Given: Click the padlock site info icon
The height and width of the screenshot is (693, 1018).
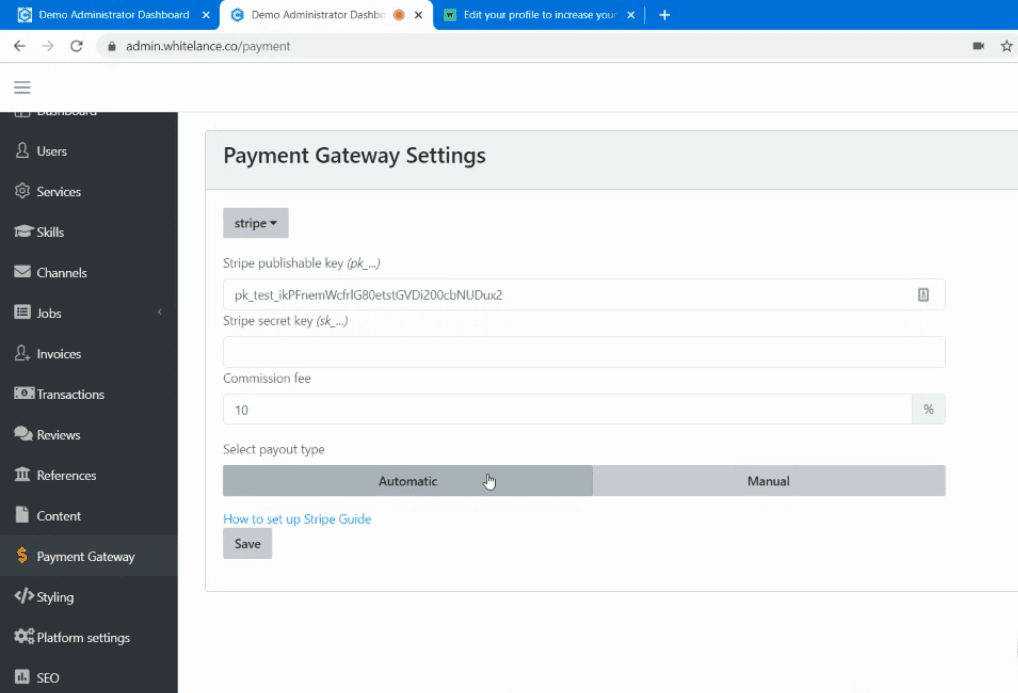Looking at the screenshot, I should (x=112, y=46).
